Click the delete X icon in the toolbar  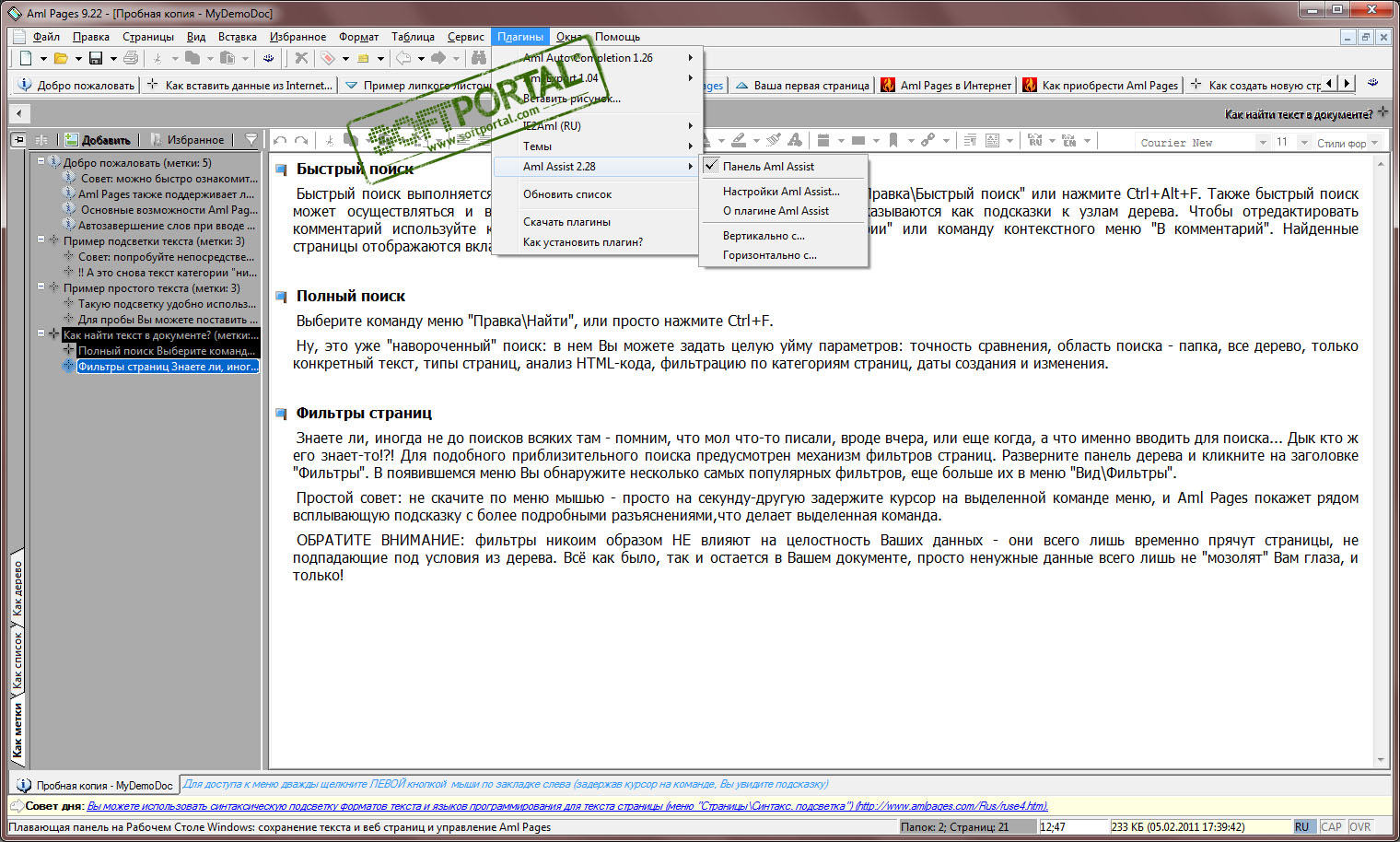tap(301, 58)
